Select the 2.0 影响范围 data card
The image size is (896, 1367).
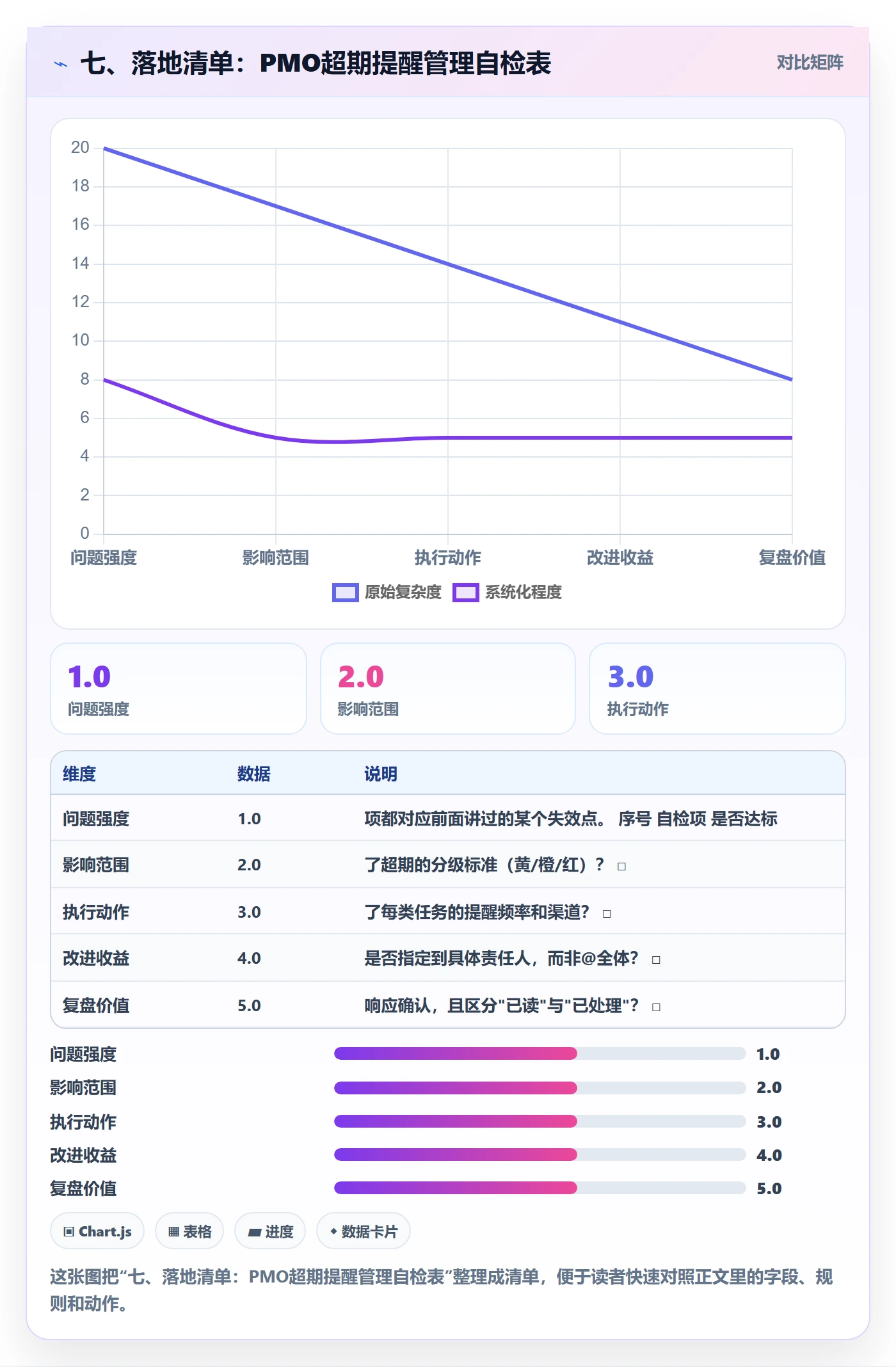click(448, 689)
